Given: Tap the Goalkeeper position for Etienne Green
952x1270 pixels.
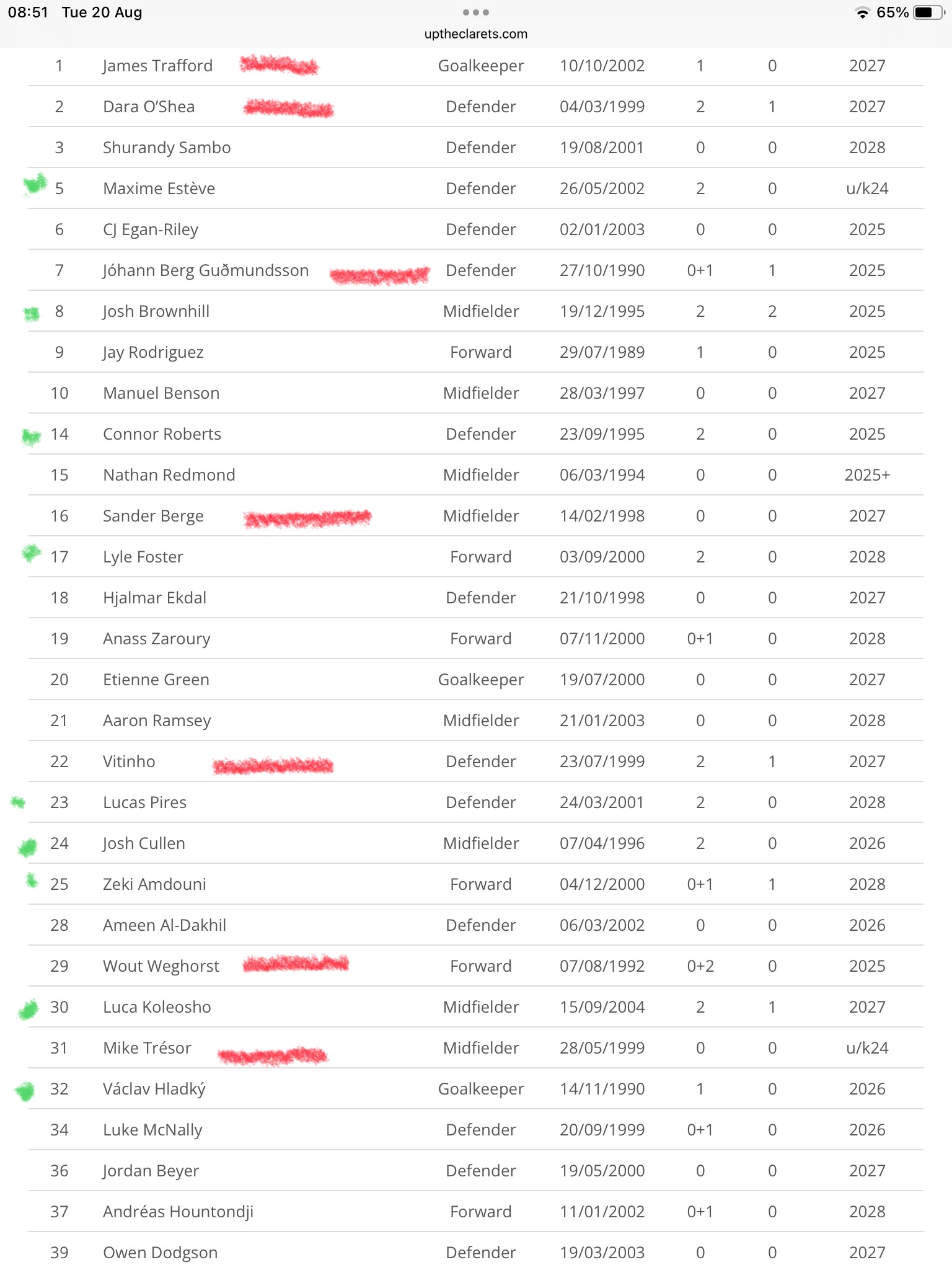Looking at the screenshot, I should 481,680.
